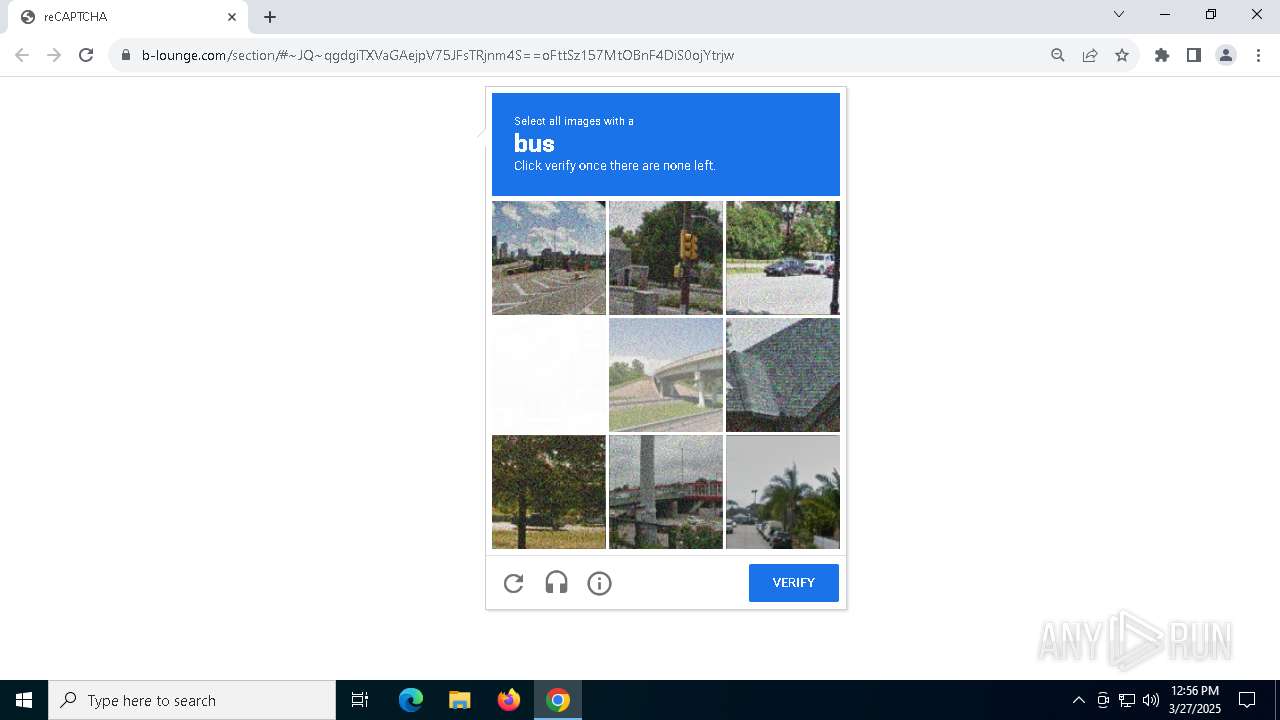Select the parked cars under trees tile

783,258
